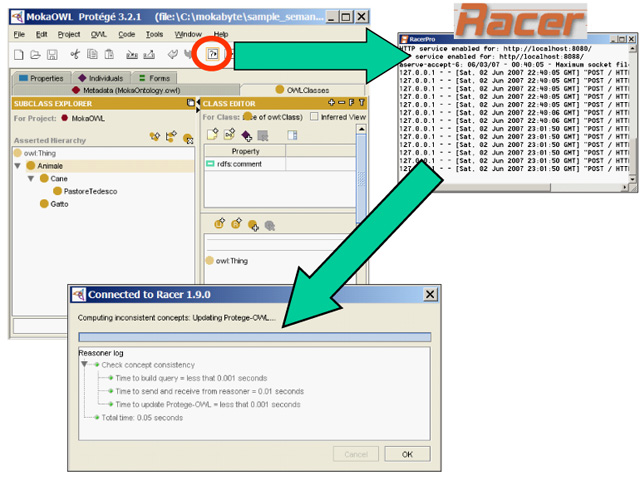Click the first create-restriction icon in conditions toolbar
The height and width of the screenshot is (480, 640).
(220, 223)
